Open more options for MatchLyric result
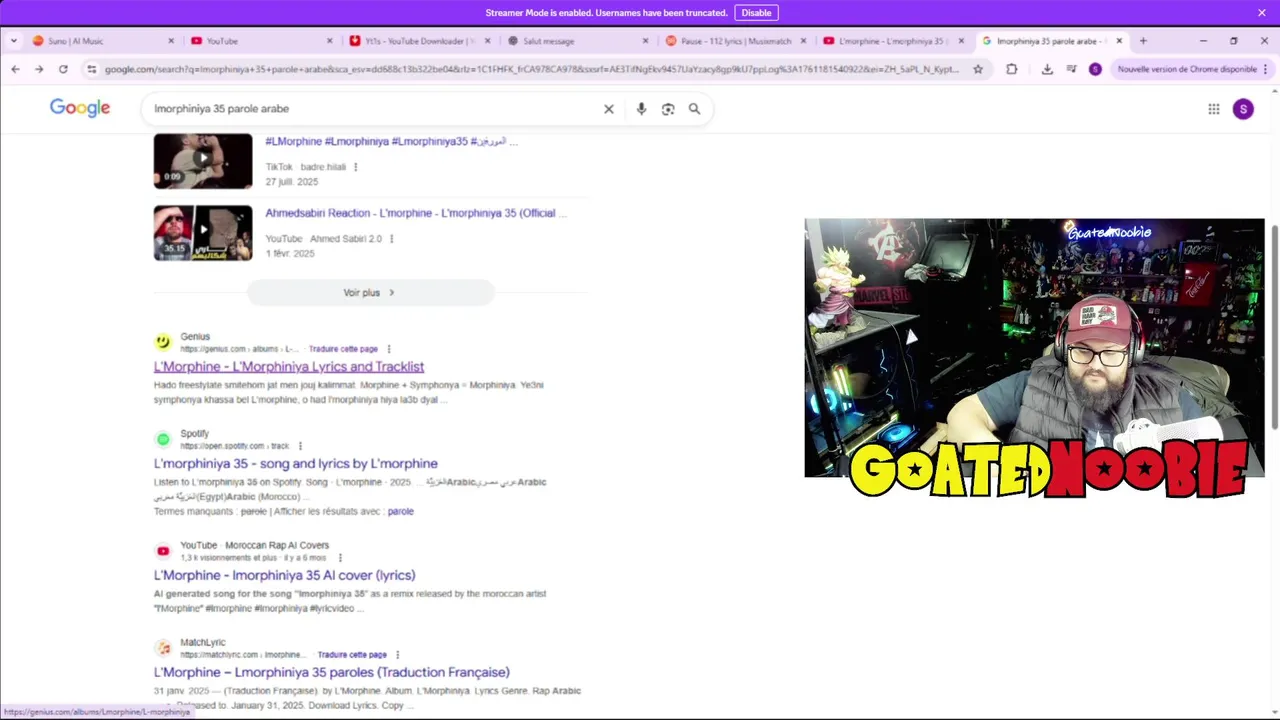The image size is (1280, 720). coord(398,655)
